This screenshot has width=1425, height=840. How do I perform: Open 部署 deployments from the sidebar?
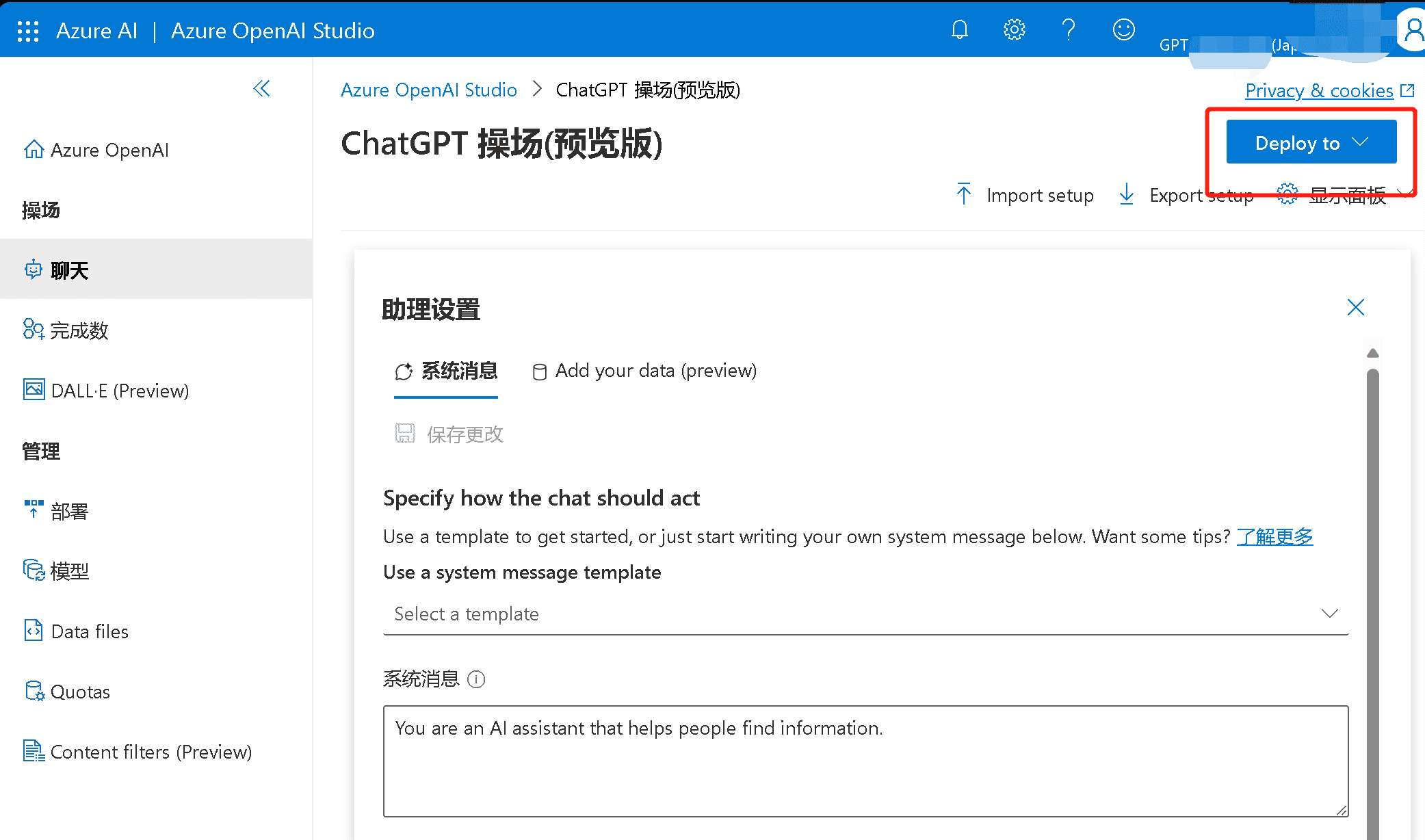(70, 510)
